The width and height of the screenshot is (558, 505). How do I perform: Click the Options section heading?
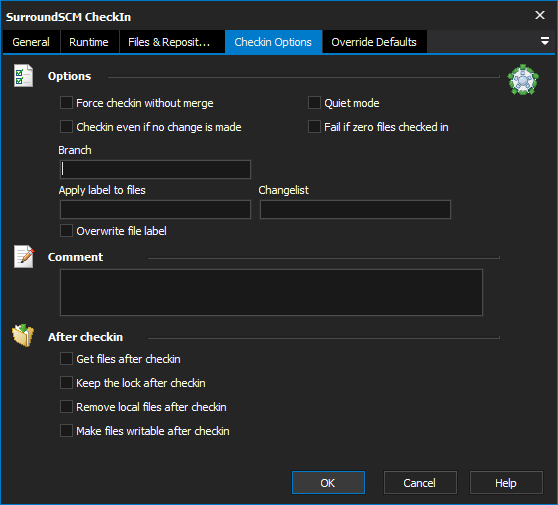69,76
